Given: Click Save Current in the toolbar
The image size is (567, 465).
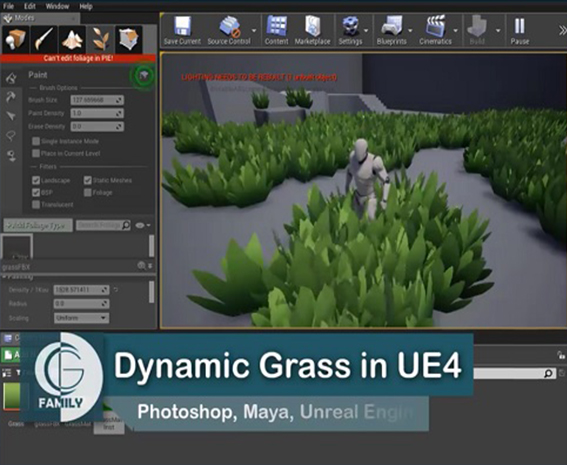Looking at the screenshot, I should pos(182,31).
